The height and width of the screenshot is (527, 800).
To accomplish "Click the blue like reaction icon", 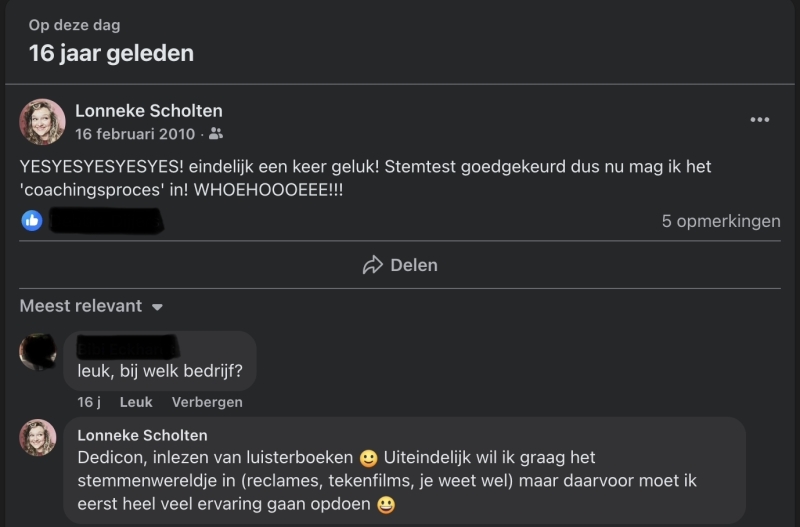I will coord(32,221).
